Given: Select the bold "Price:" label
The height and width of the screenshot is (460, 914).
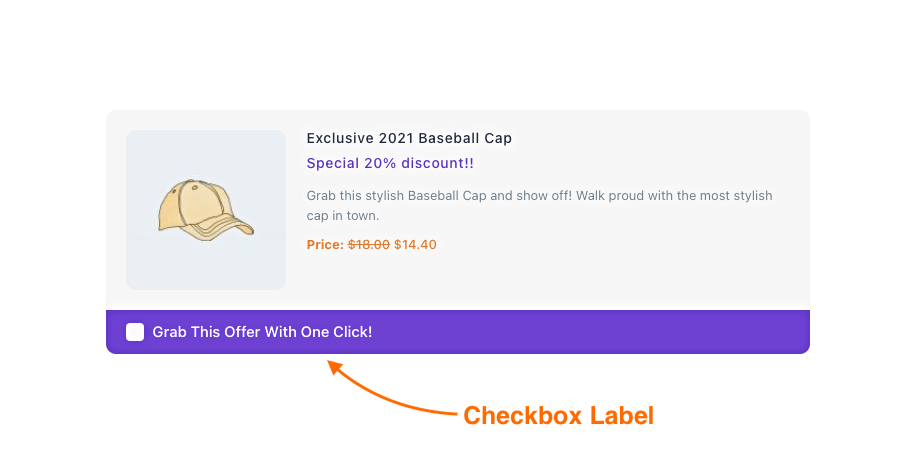Looking at the screenshot, I should (325, 244).
